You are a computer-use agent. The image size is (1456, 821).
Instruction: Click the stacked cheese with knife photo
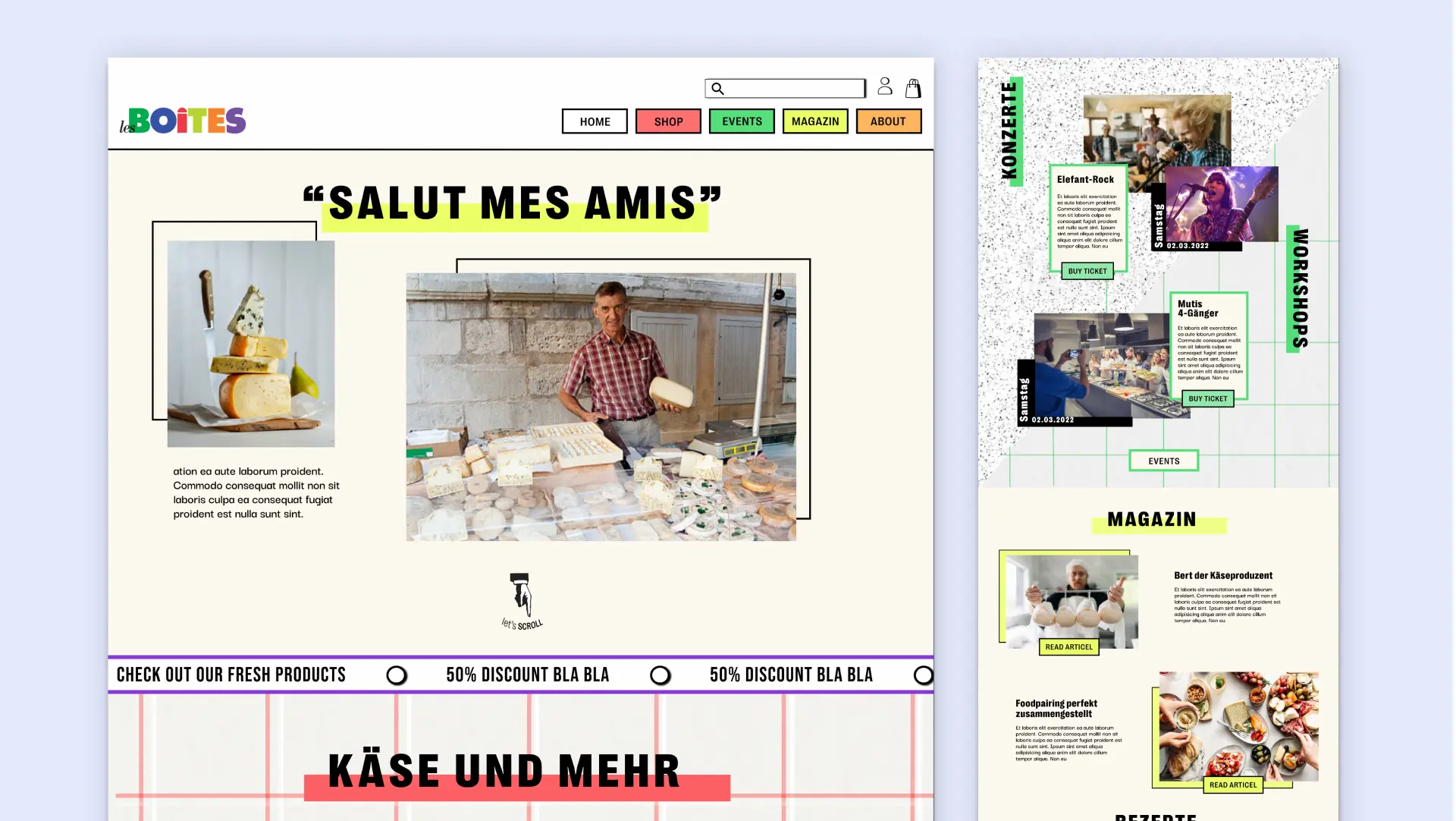point(251,344)
